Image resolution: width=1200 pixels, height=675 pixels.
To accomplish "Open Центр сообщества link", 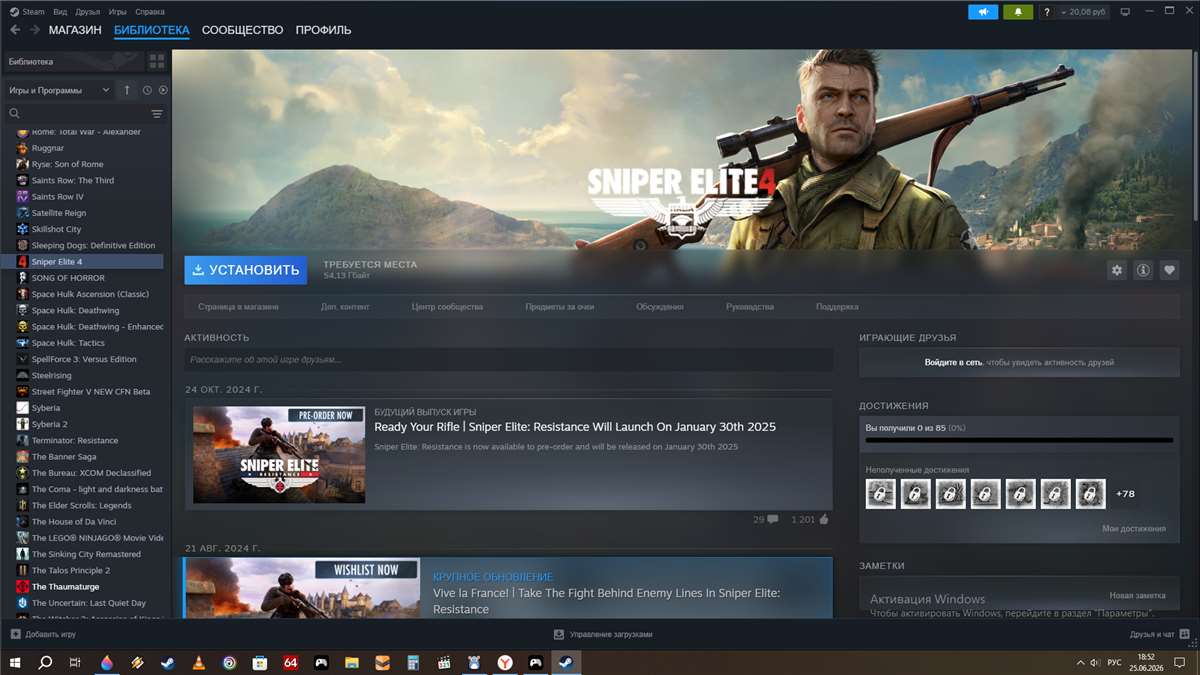I will pos(447,307).
